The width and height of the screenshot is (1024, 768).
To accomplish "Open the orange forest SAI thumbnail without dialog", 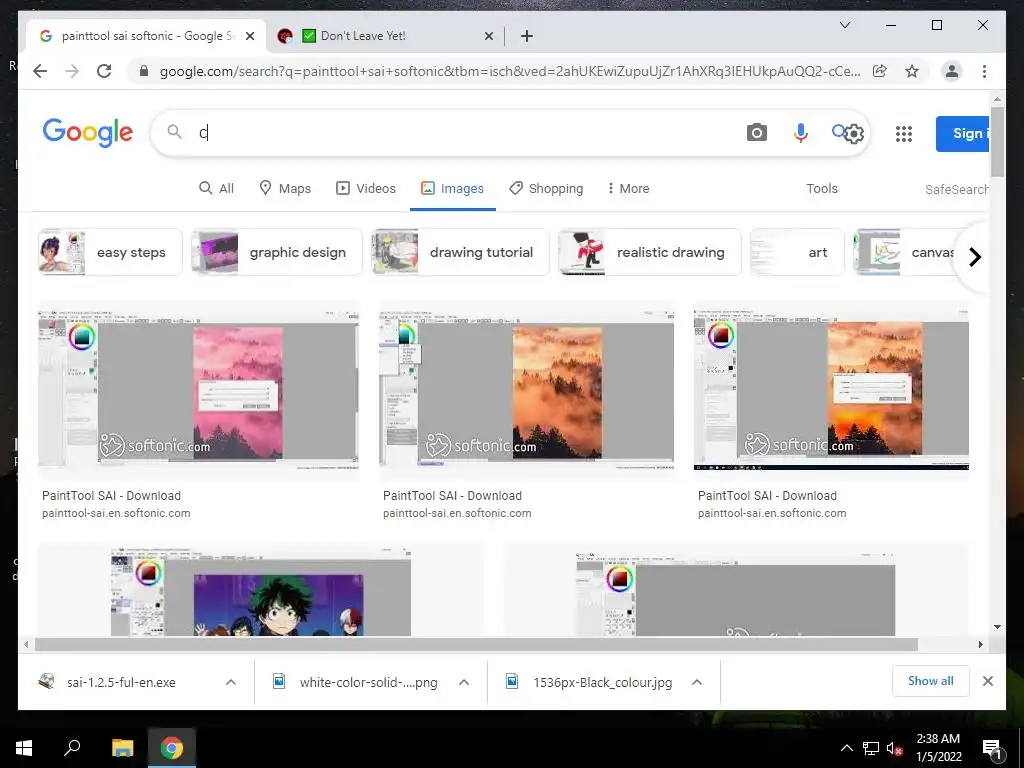I will [526, 391].
